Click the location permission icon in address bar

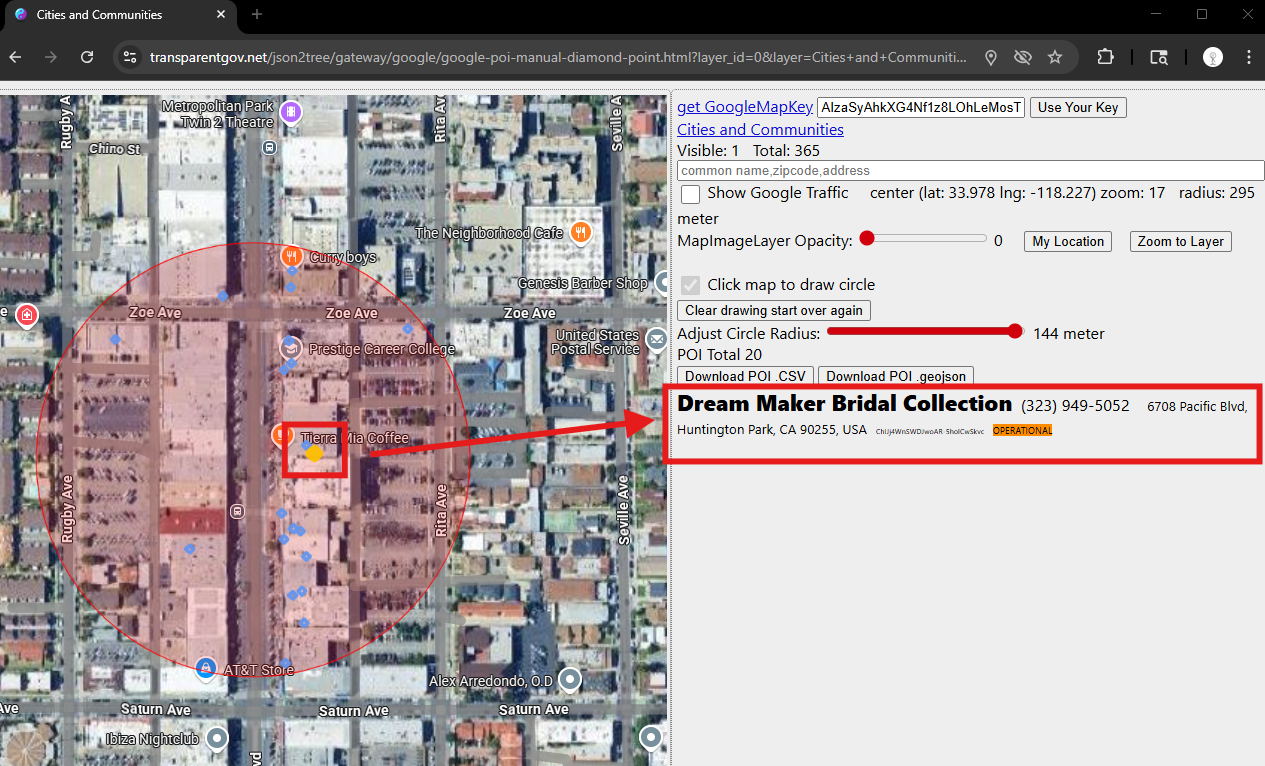(991, 57)
